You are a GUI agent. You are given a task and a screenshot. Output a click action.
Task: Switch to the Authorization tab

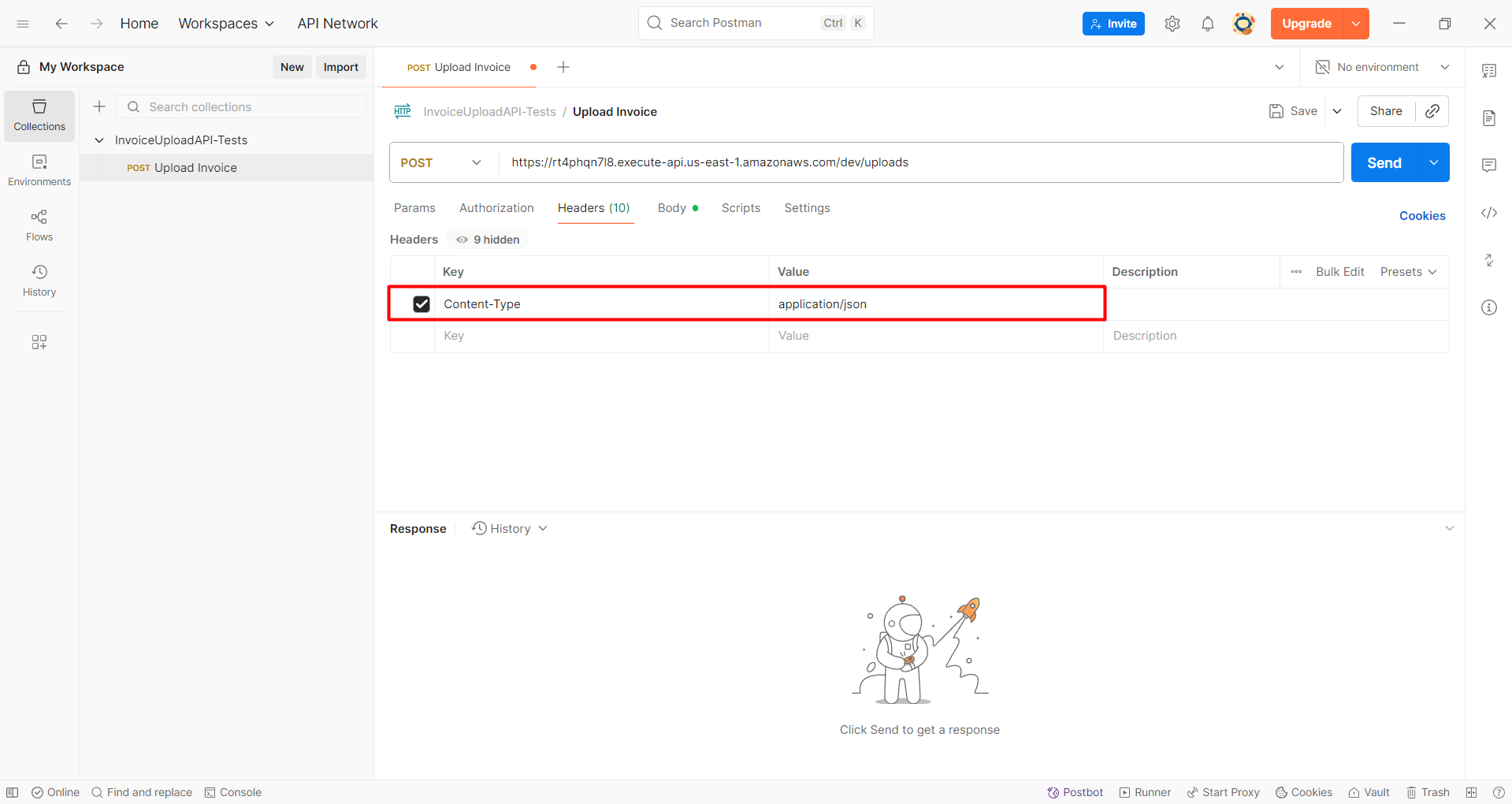(496, 208)
